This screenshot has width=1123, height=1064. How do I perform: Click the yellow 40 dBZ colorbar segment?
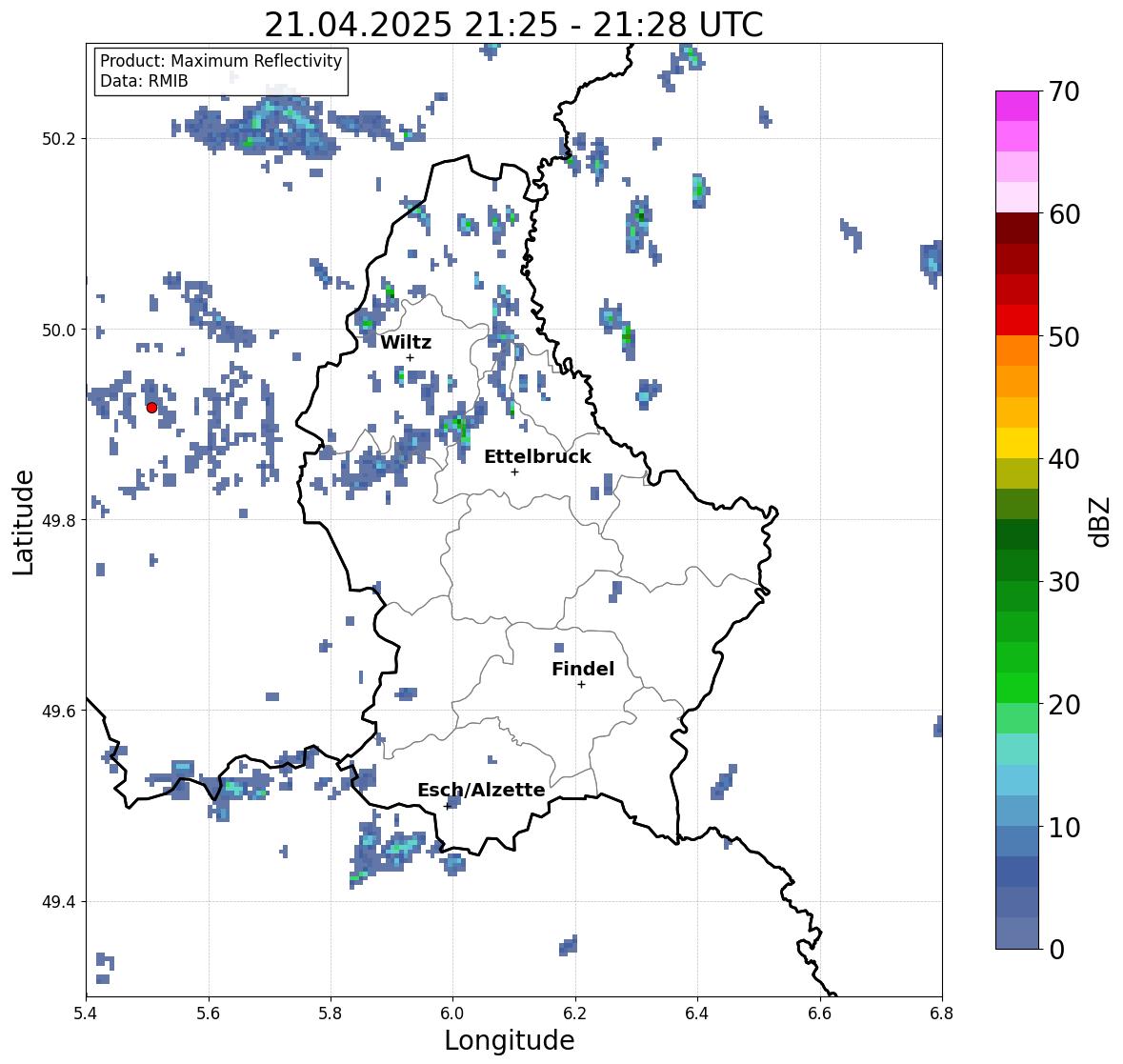pyautogui.click(x=1017, y=443)
